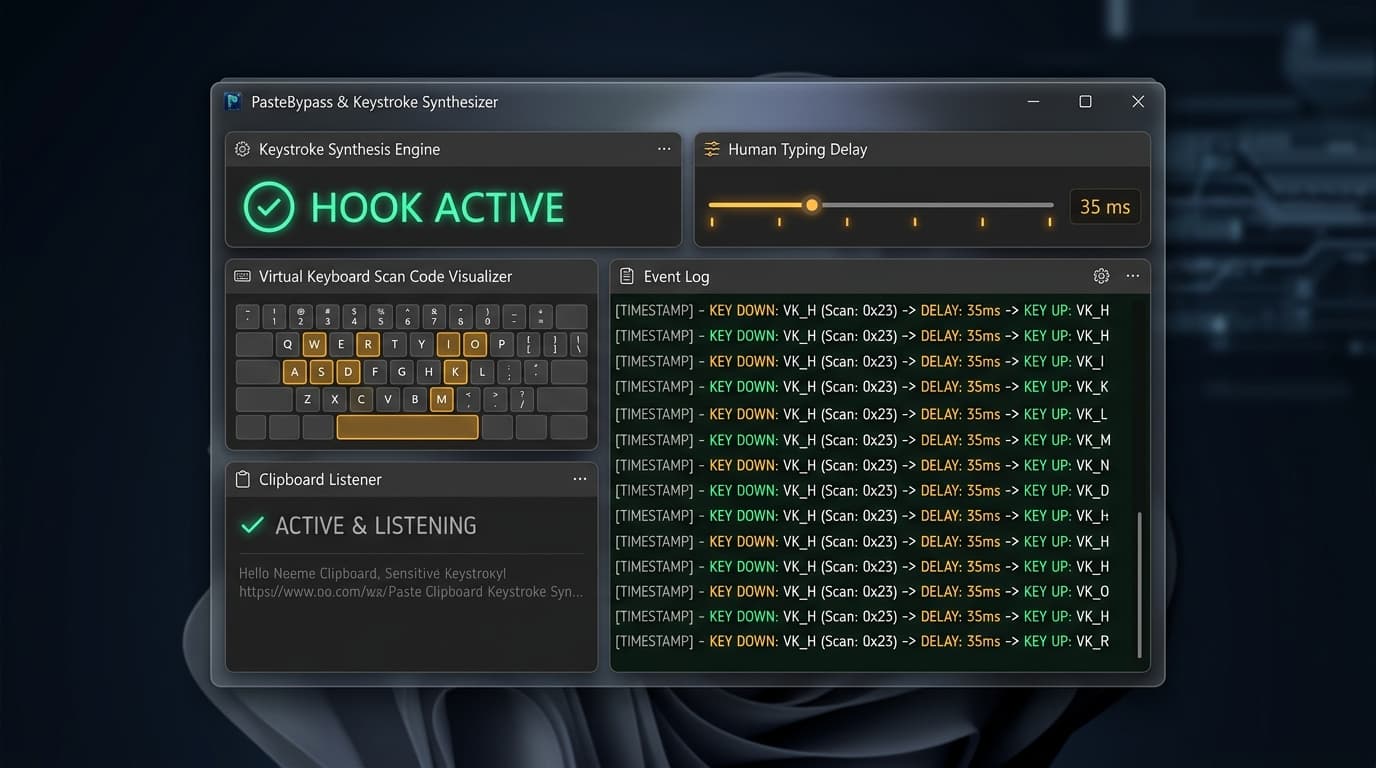The image size is (1376, 768).
Task: Open Event Log settings gear
Action: 1101,276
